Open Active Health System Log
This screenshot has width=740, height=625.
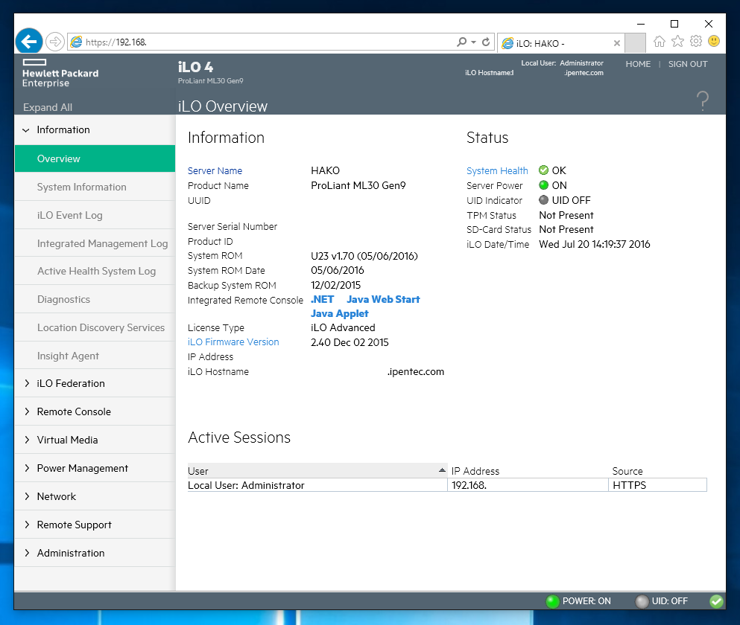point(95,271)
